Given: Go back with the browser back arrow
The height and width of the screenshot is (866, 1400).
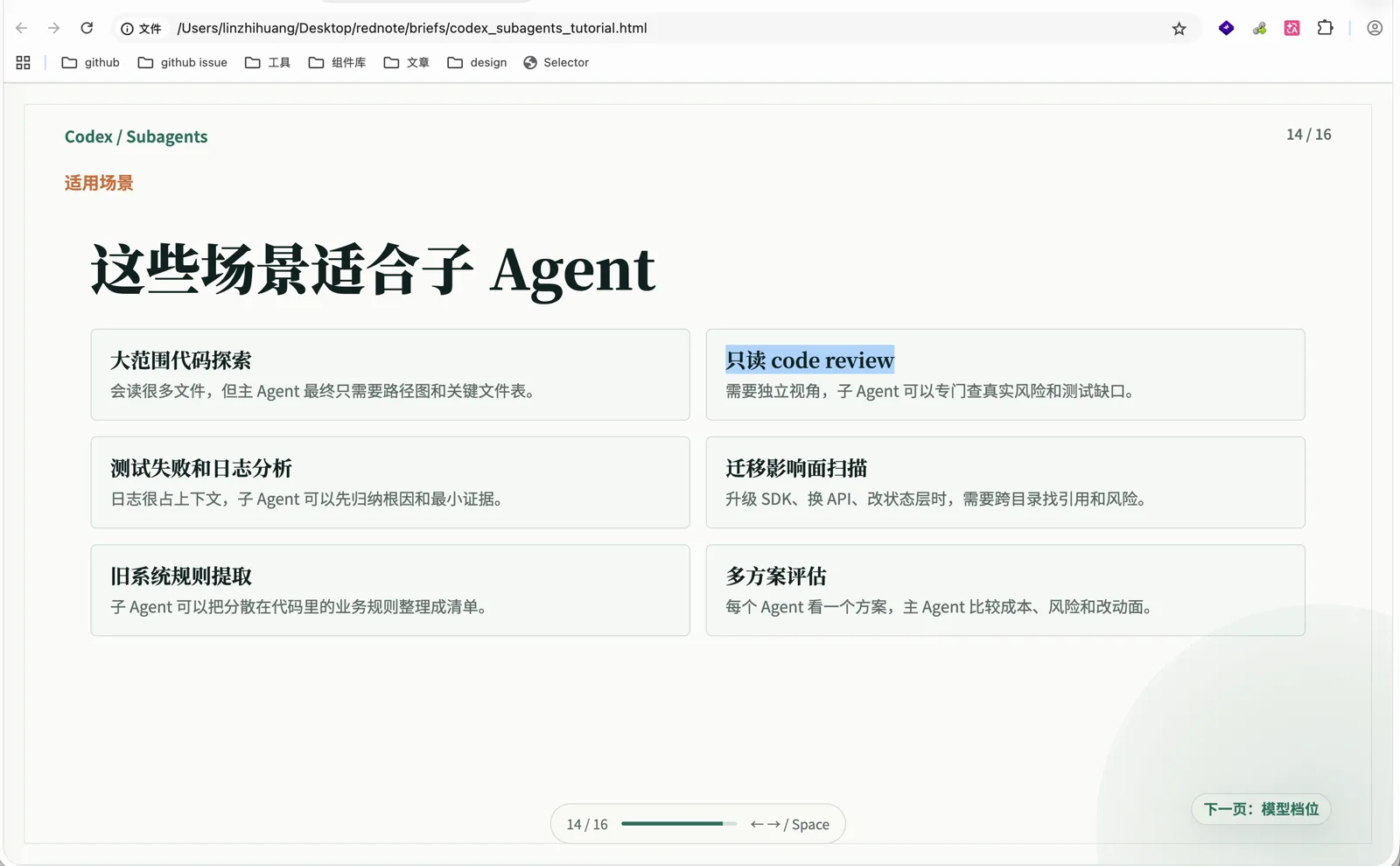Looking at the screenshot, I should tap(22, 28).
